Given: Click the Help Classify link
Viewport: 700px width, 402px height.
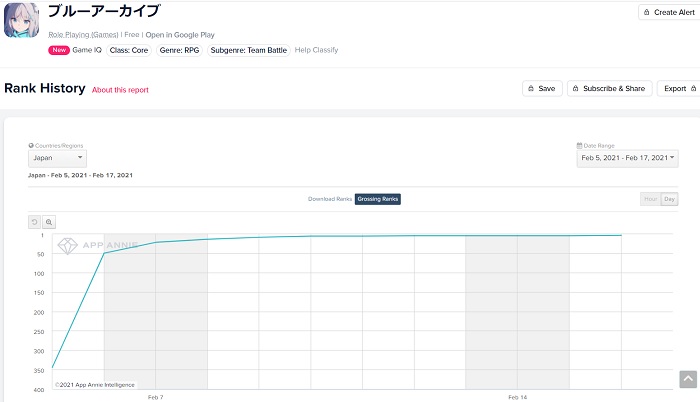Looking at the screenshot, I should pos(316,50).
